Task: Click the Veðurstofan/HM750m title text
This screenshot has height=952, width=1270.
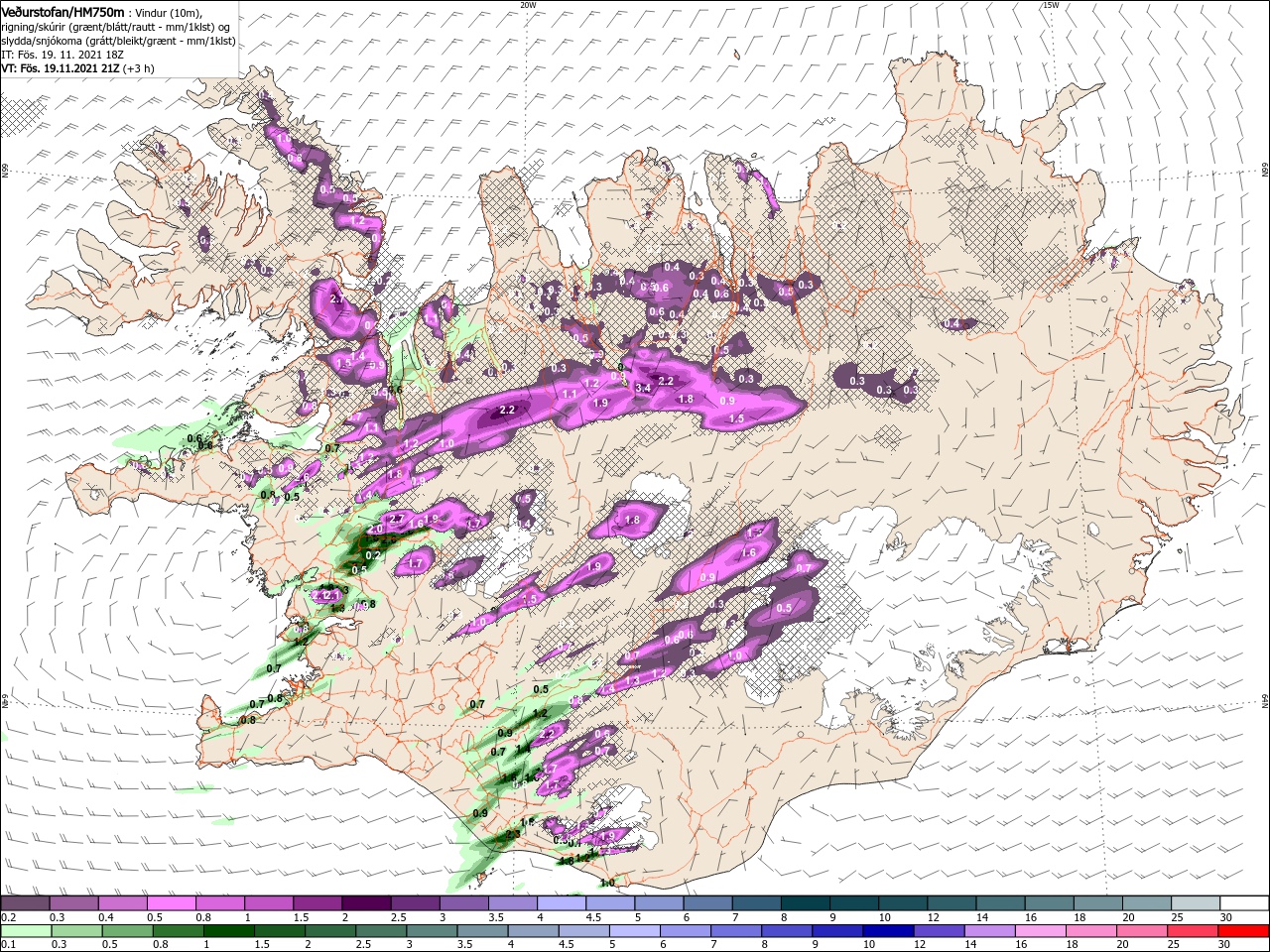Action: coord(63,11)
